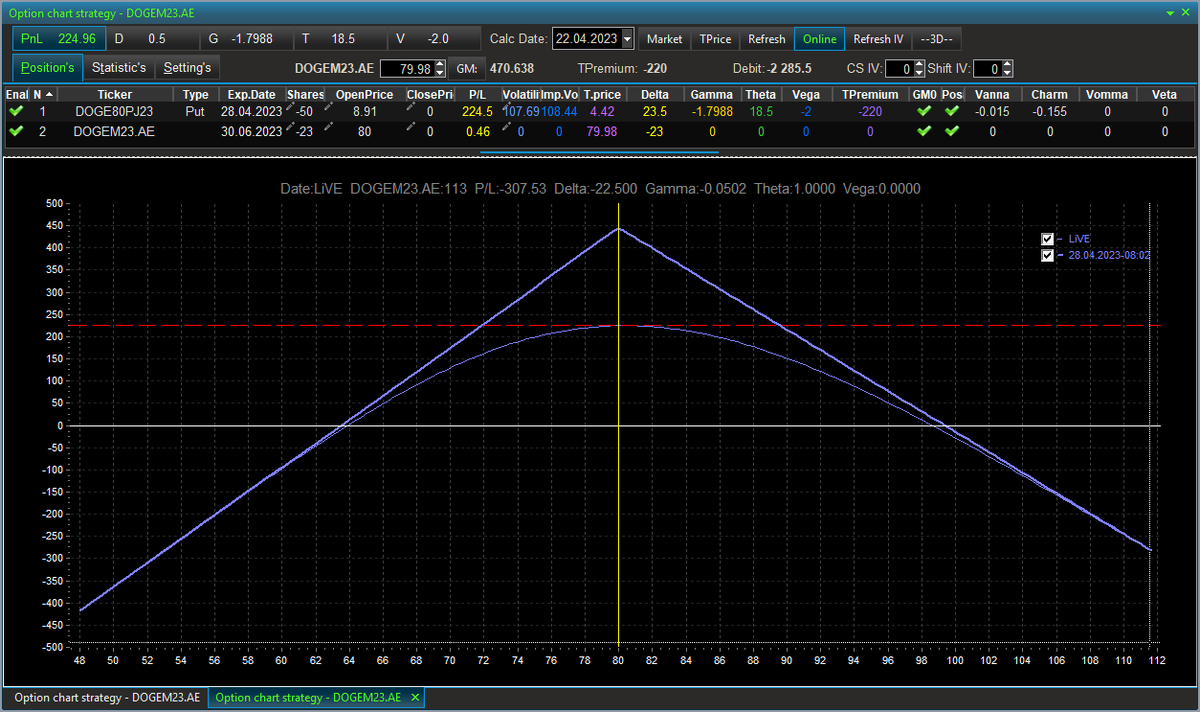Switch to the Statistic's tab
This screenshot has width=1200, height=712.
(118, 68)
